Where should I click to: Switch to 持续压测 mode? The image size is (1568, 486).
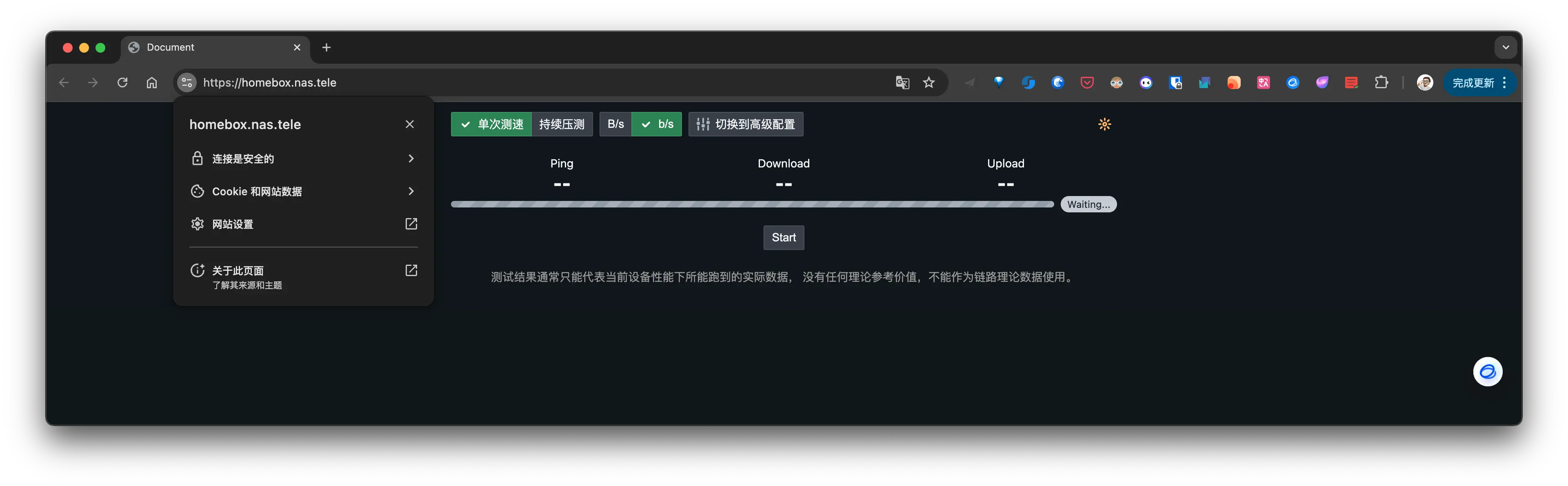pos(561,124)
